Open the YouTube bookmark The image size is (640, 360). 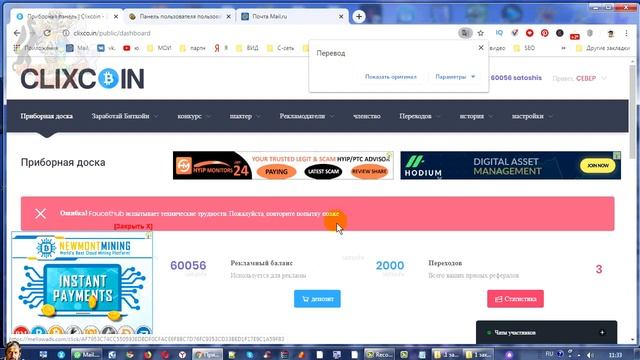tap(131, 48)
